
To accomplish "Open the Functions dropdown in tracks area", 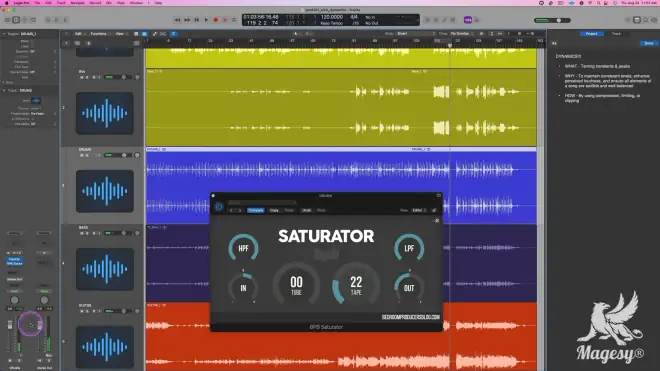I will point(100,34).
